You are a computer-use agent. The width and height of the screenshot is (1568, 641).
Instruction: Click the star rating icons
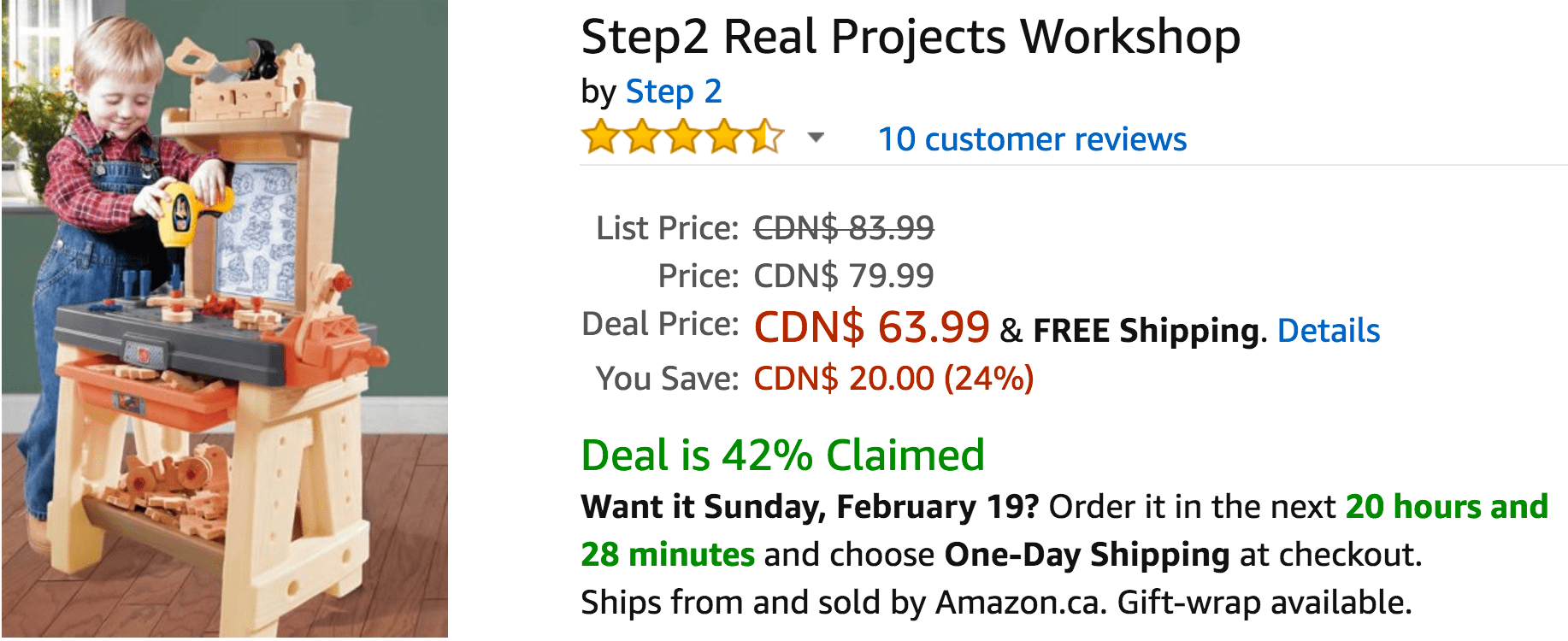tap(682, 138)
